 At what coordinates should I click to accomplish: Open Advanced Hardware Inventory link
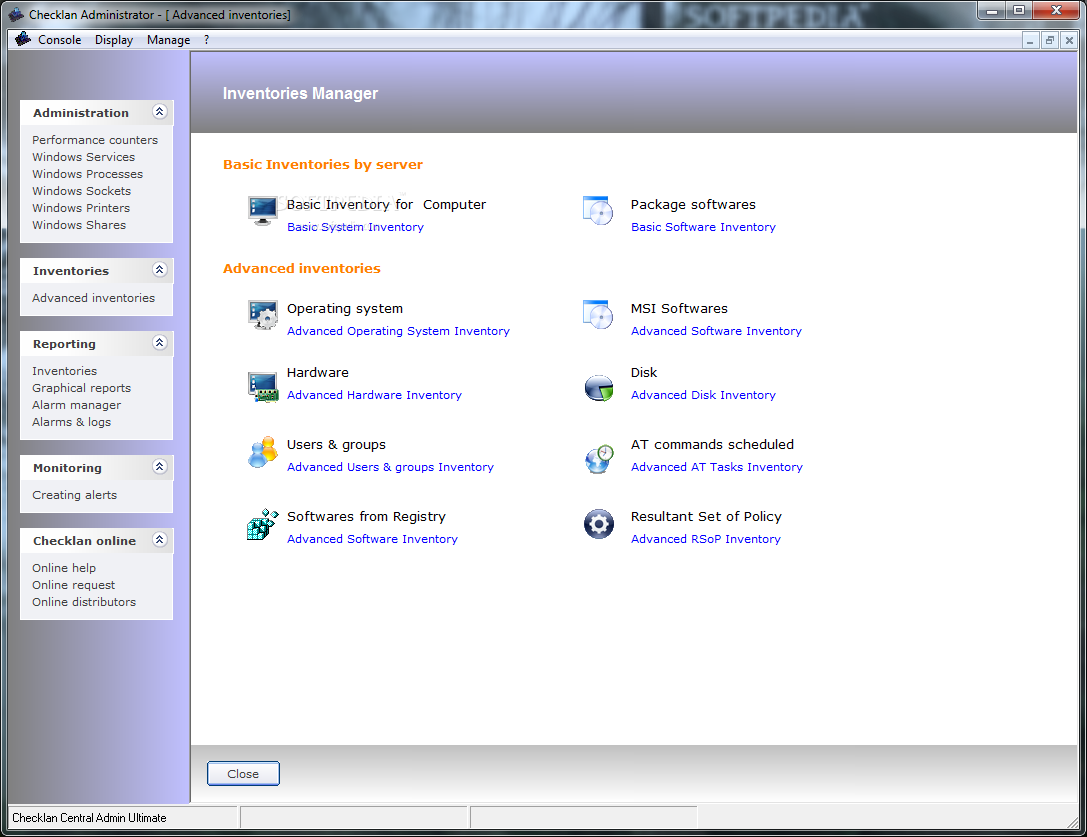pos(374,395)
